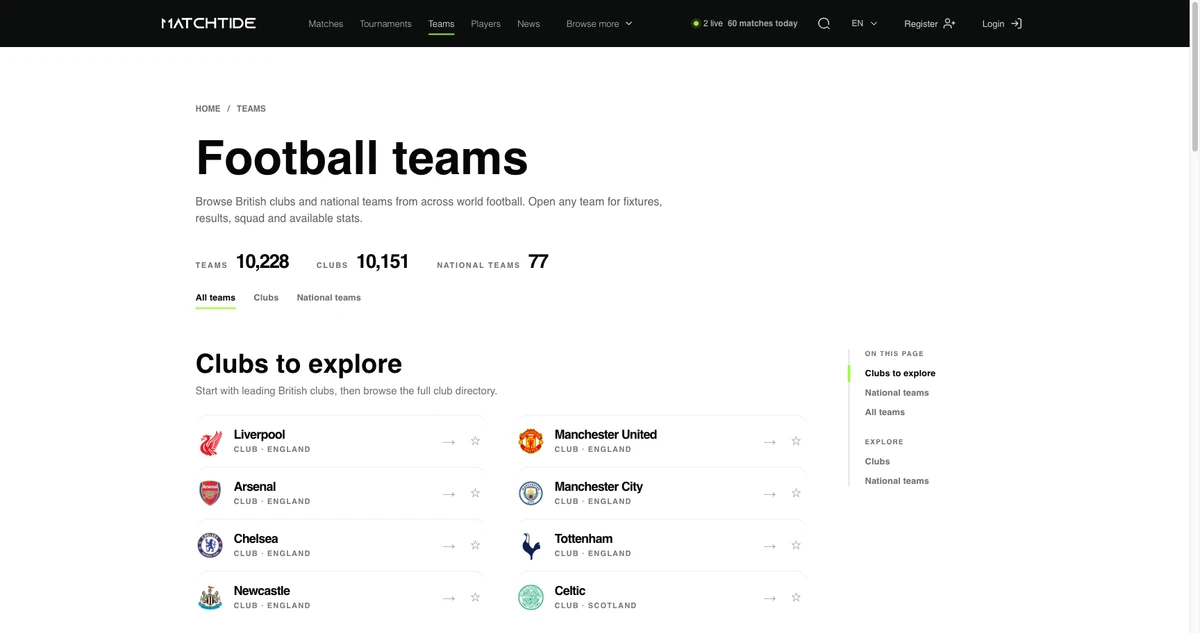Click the TEAMS breadcrumb

(x=251, y=109)
